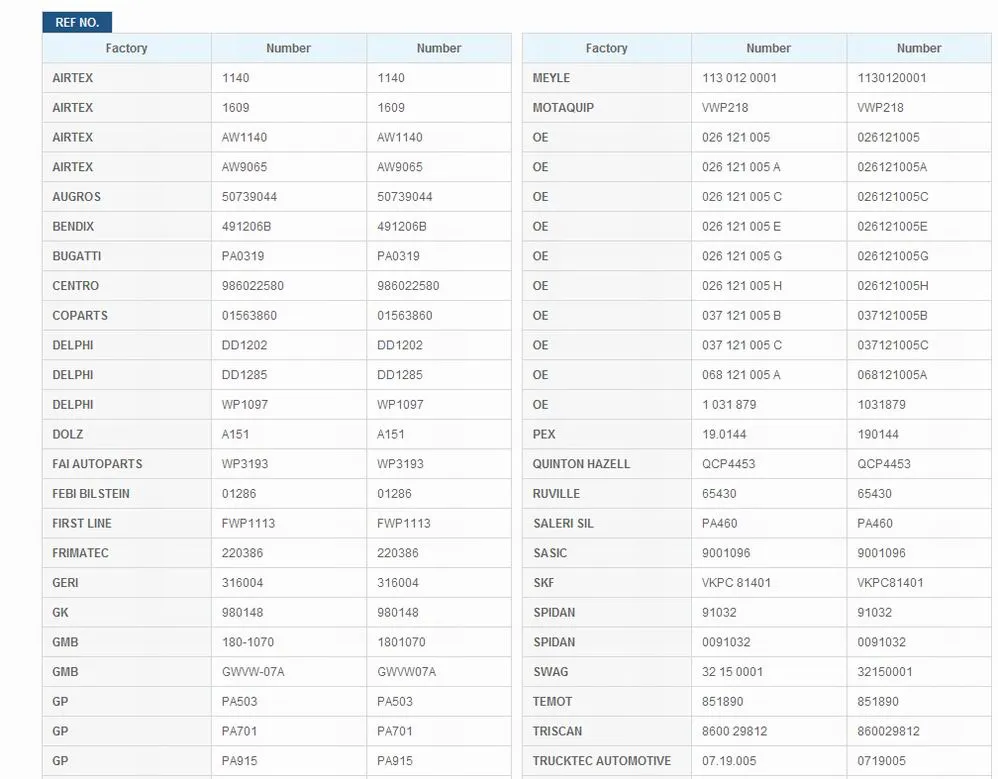Select the PEX number 19.0144
This screenshot has width=998, height=779.
(724, 435)
